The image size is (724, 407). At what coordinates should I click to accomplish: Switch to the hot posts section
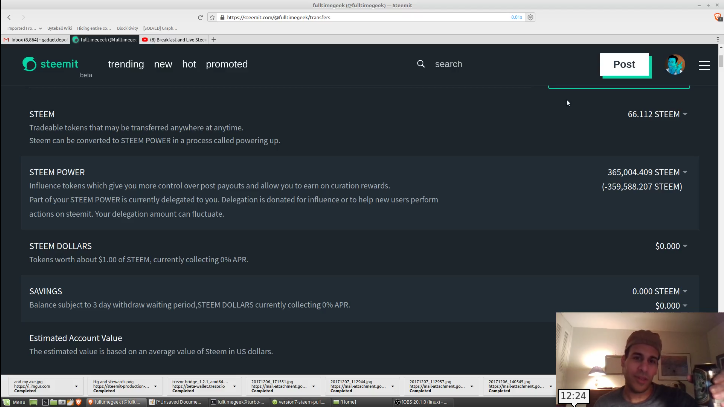pyautogui.click(x=189, y=64)
